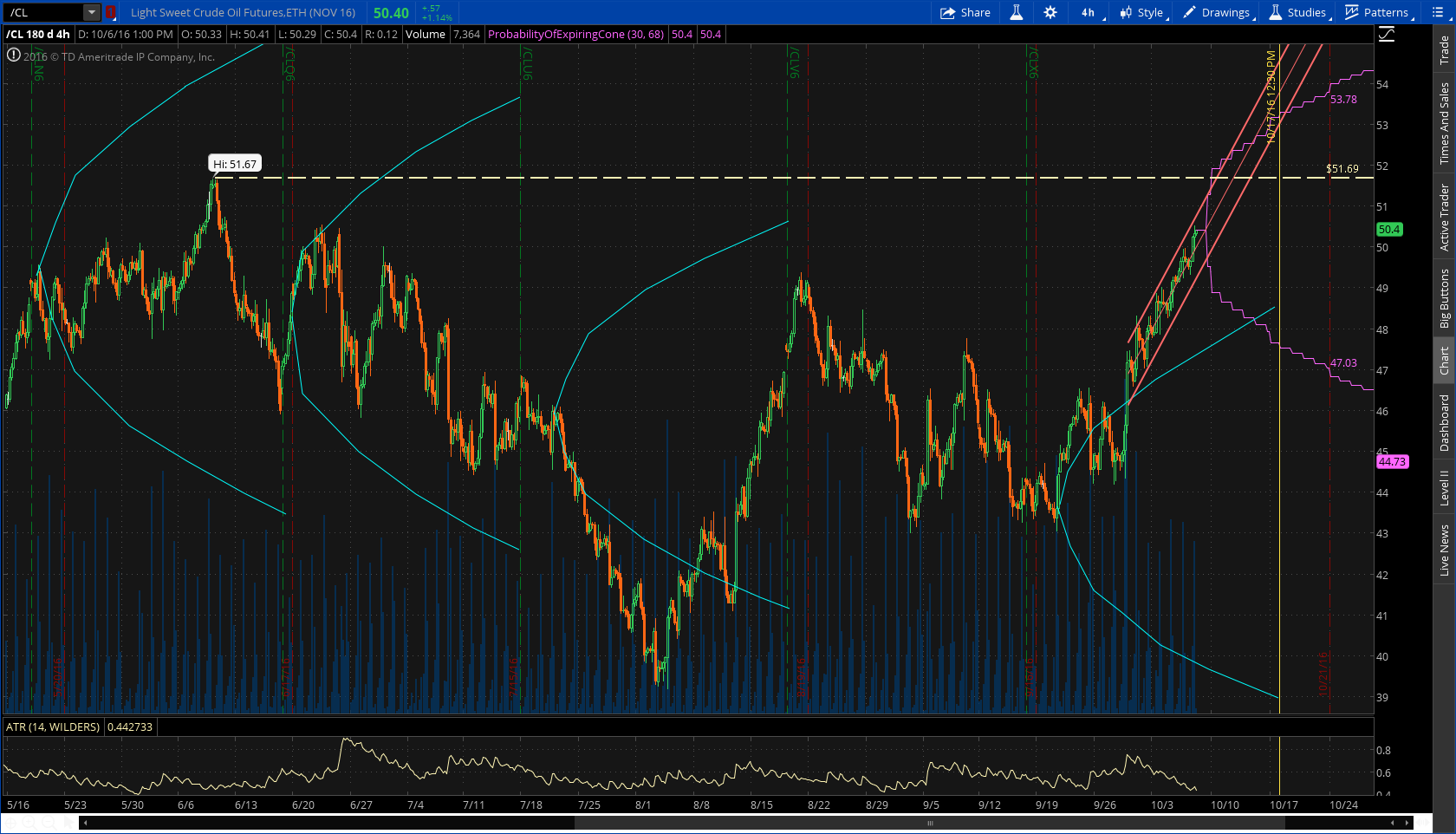
Task: Click the ProbabilityOfExpiringCone study label
Action: [x=575, y=34]
